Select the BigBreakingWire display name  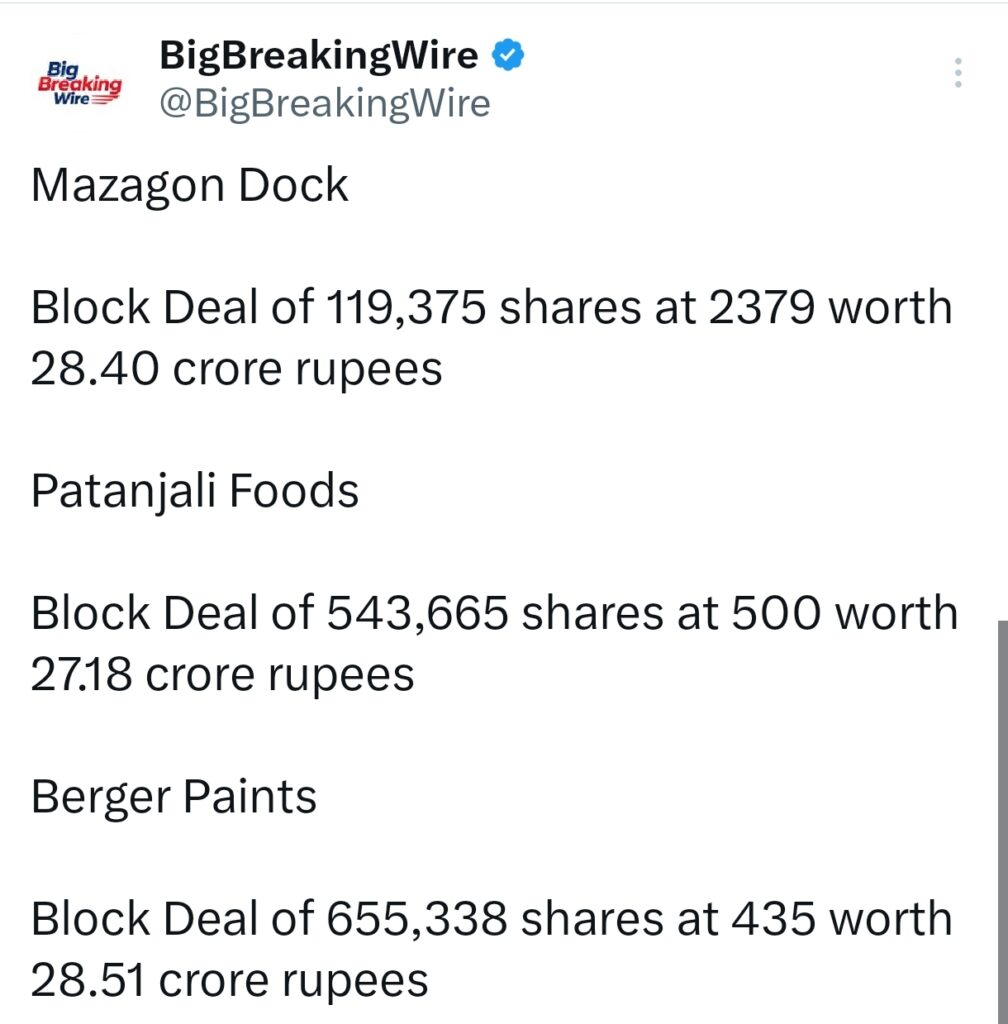[318, 55]
